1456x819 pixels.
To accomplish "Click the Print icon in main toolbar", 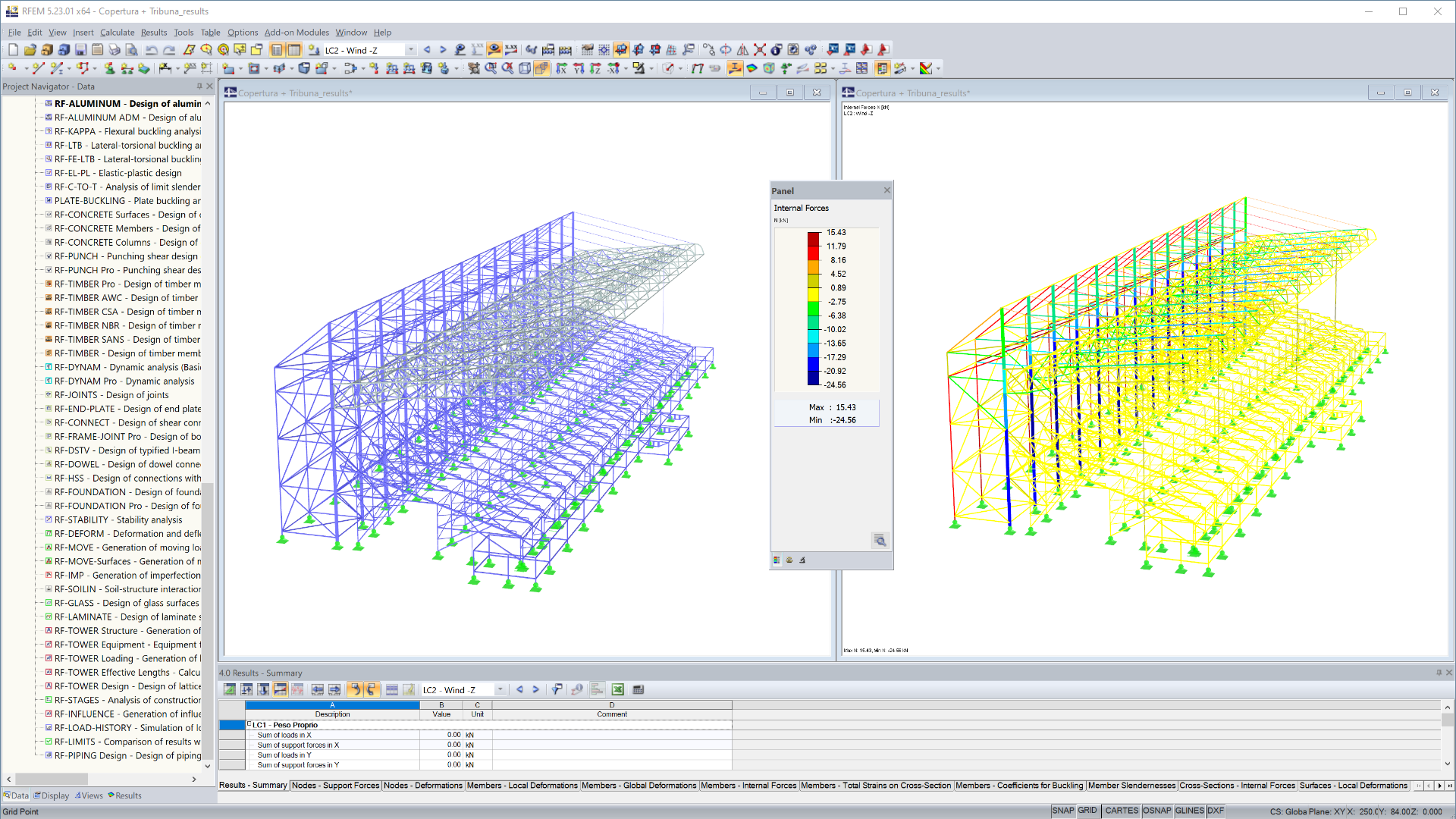I will pyautogui.click(x=115, y=50).
